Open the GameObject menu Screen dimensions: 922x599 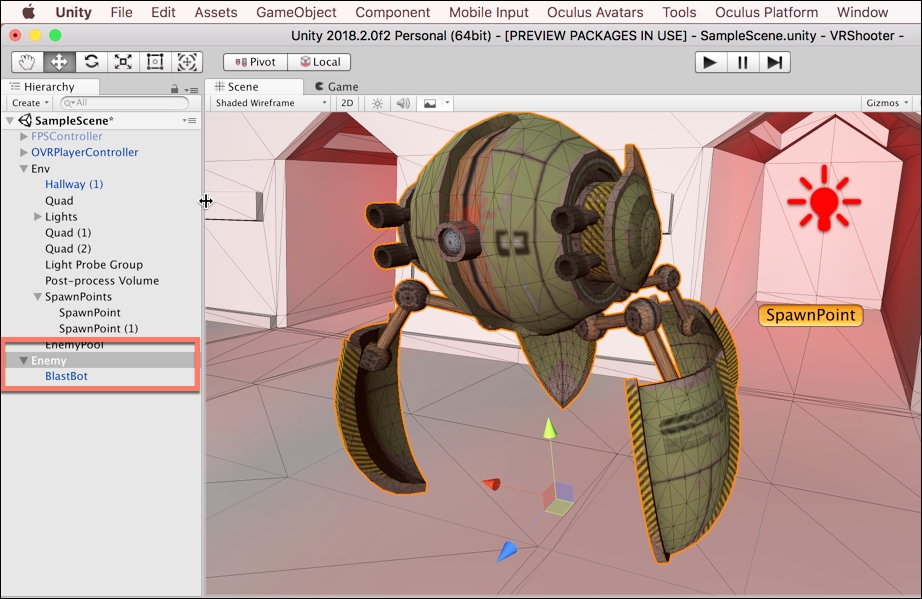[296, 12]
